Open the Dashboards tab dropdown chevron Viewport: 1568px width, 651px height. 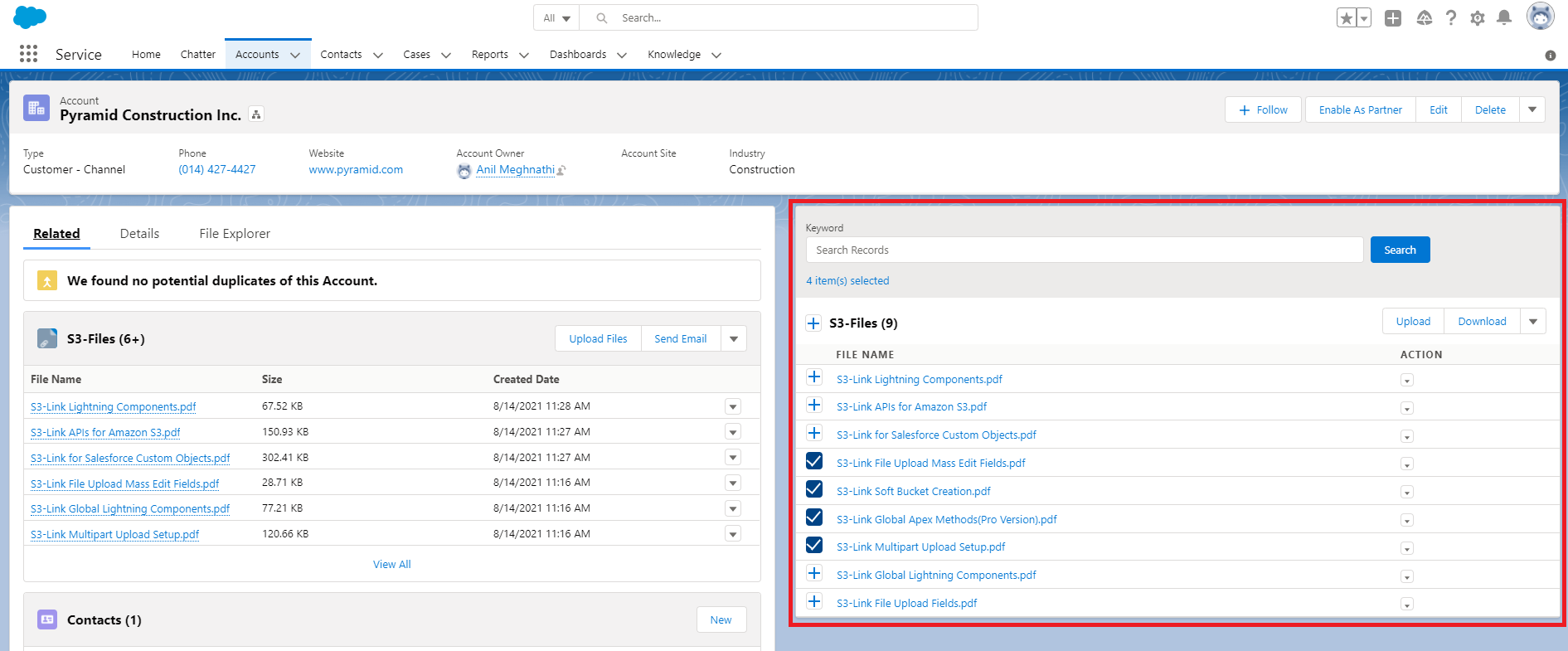(x=622, y=55)
